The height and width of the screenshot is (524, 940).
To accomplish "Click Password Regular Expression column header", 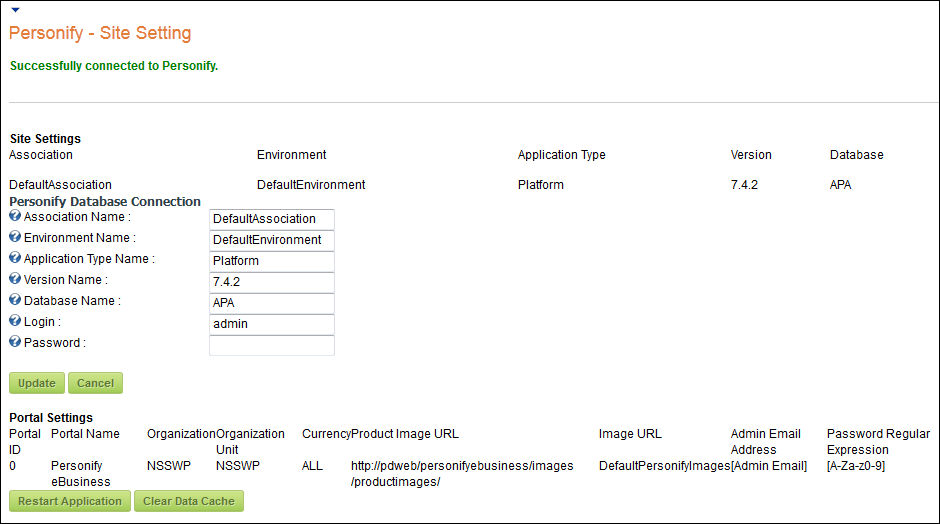I will (x=878, y=442).
